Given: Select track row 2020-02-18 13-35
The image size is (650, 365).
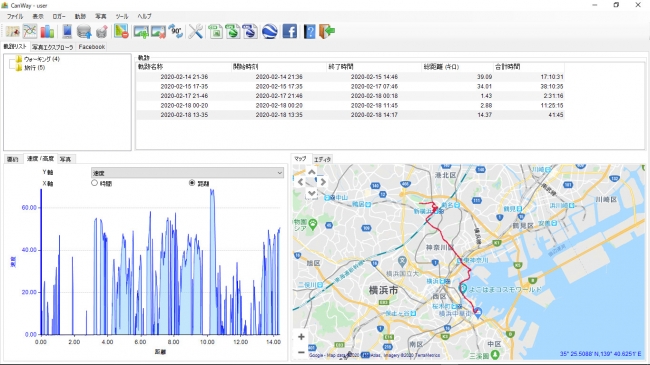Looking at the screenshot, I should [x=350, y=115].
